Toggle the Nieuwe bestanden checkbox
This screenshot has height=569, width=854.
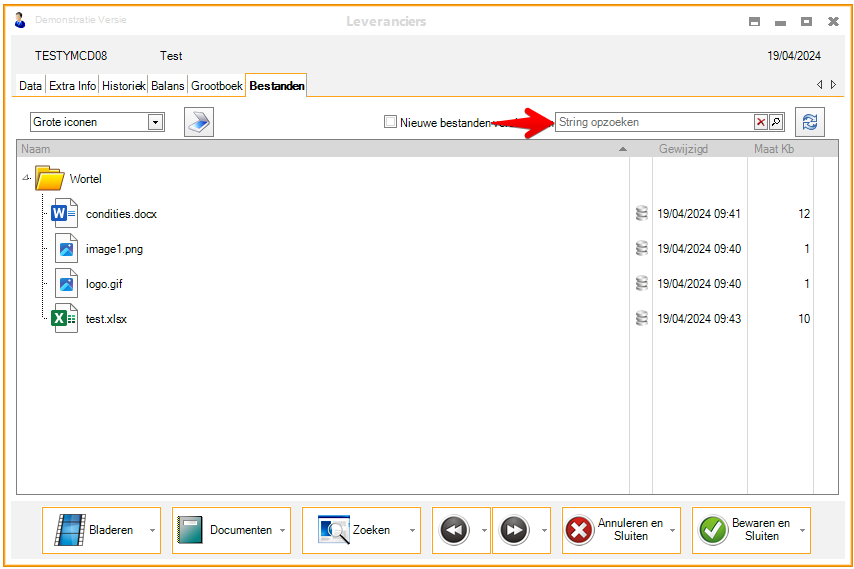click(x=391, y=122)
